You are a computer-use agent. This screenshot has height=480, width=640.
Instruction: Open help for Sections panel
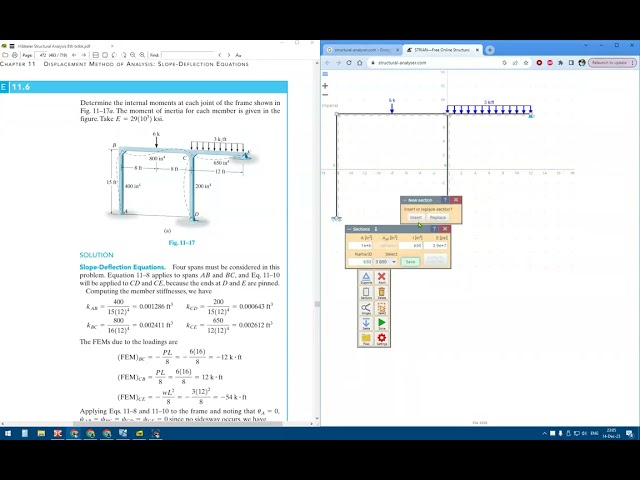tap(434, 229)
